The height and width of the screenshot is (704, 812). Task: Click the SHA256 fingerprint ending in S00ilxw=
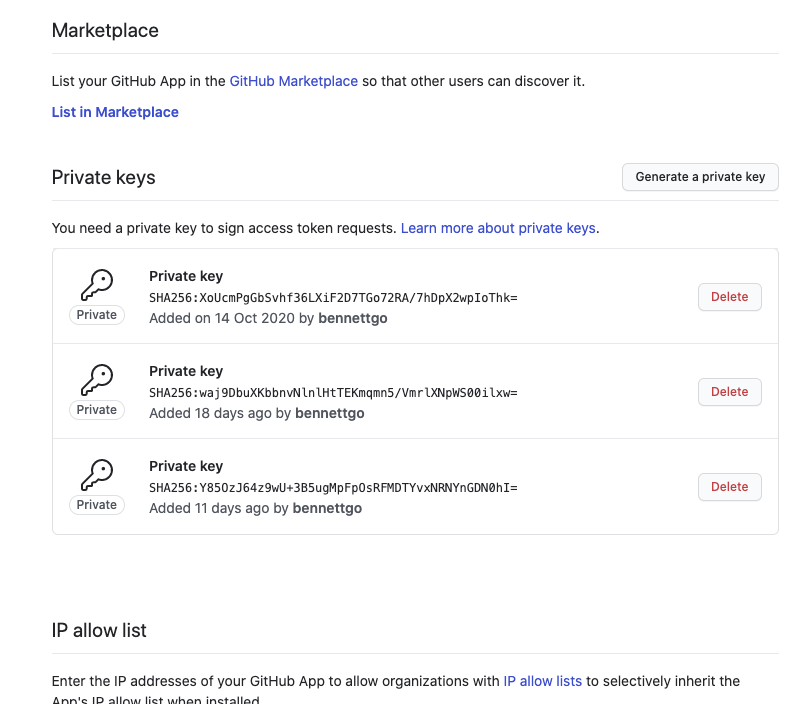pos(333,392)
